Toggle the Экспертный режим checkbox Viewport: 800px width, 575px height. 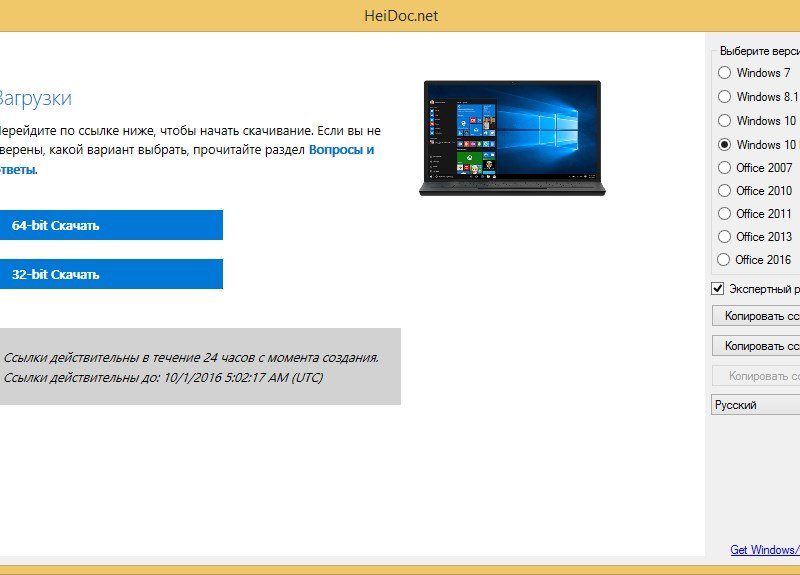click(717, 288)
